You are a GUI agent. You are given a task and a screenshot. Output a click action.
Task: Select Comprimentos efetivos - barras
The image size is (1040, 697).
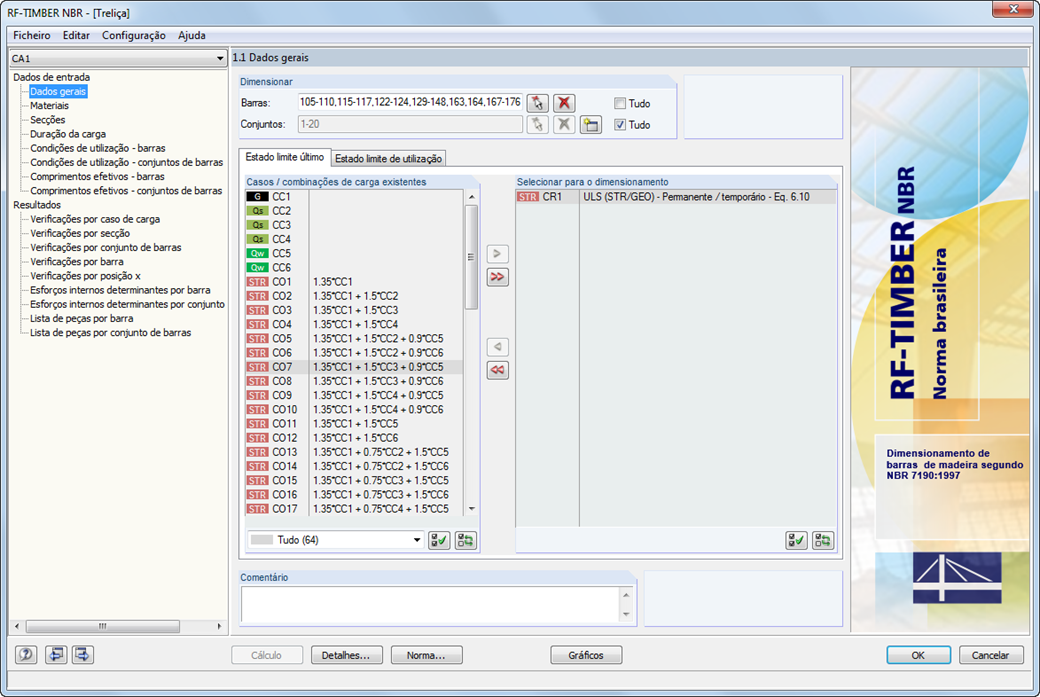pyautogui.click(x=97, y=176)
